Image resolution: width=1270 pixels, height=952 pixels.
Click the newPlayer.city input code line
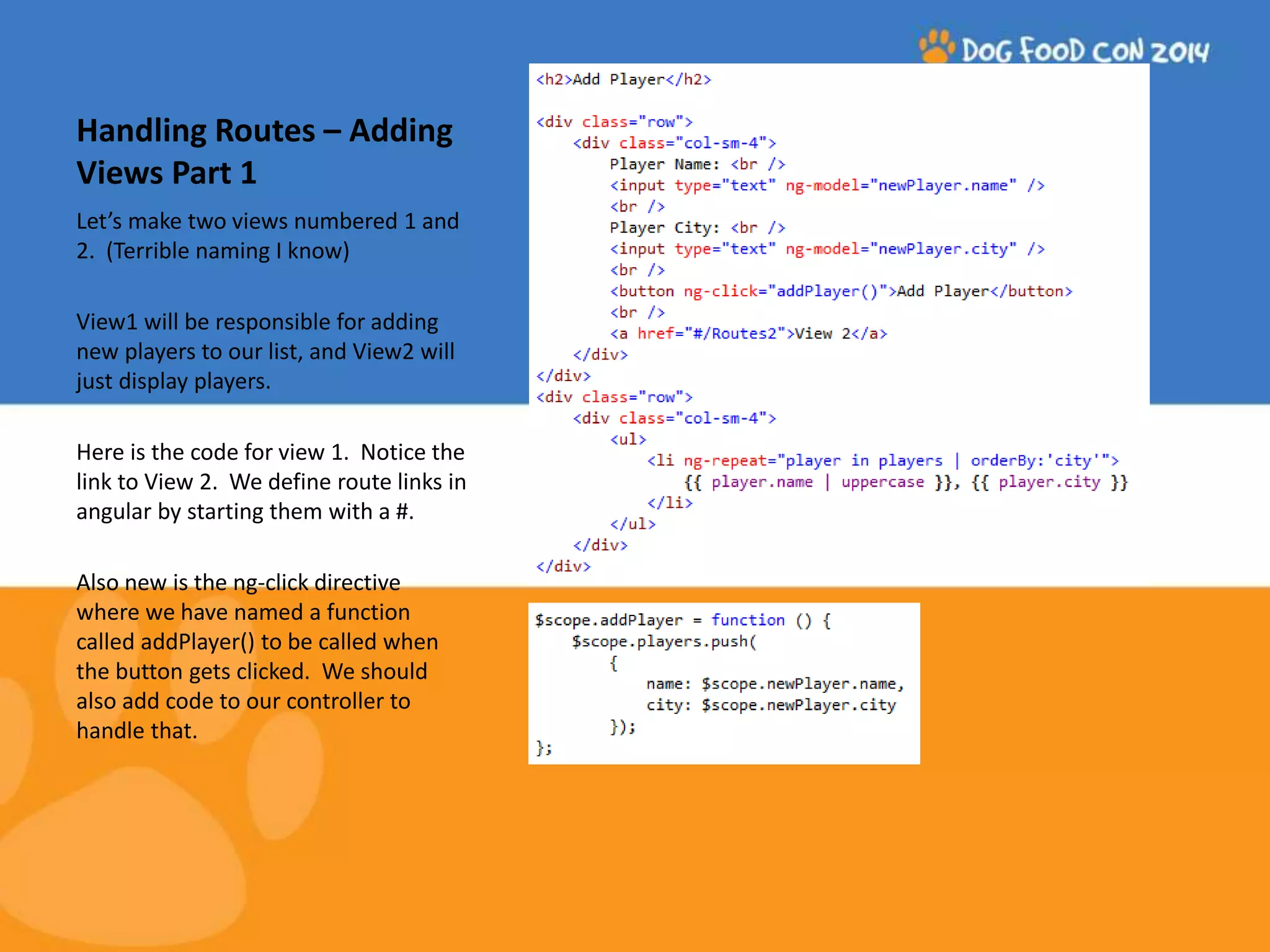click(827, 249)
